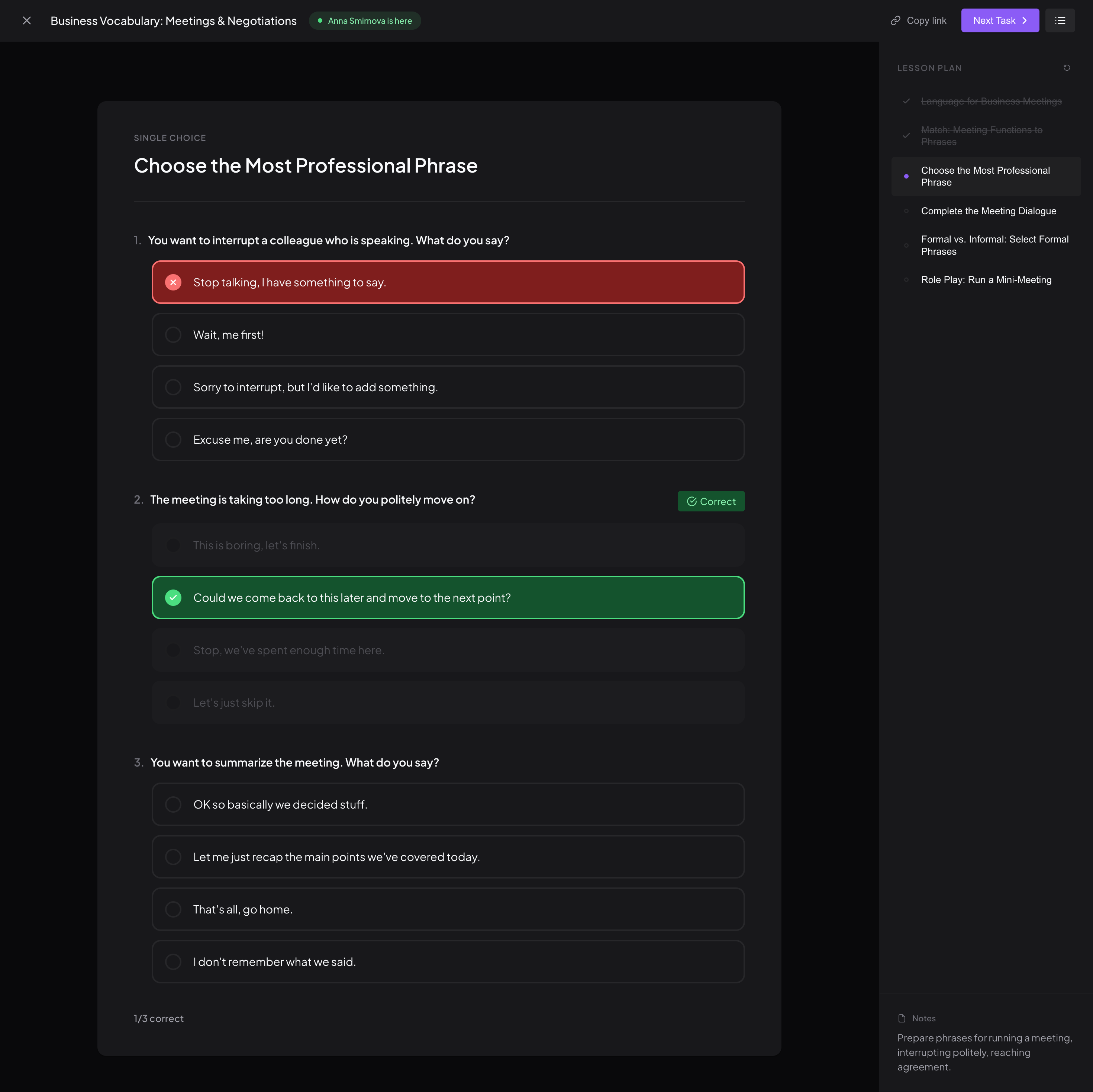Click the 'SINGLE CHOICE' label

(x=170, y=138)
